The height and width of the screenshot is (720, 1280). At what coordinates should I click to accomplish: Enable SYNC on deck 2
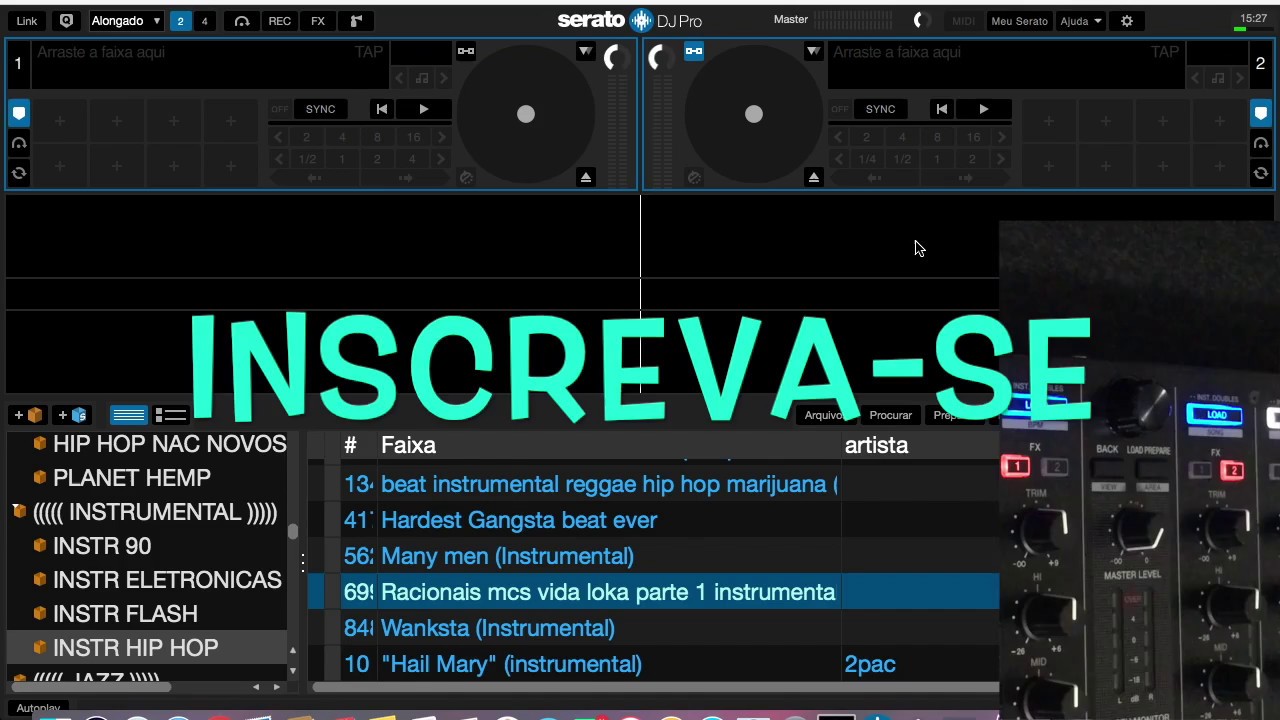[x=881, y=109]
